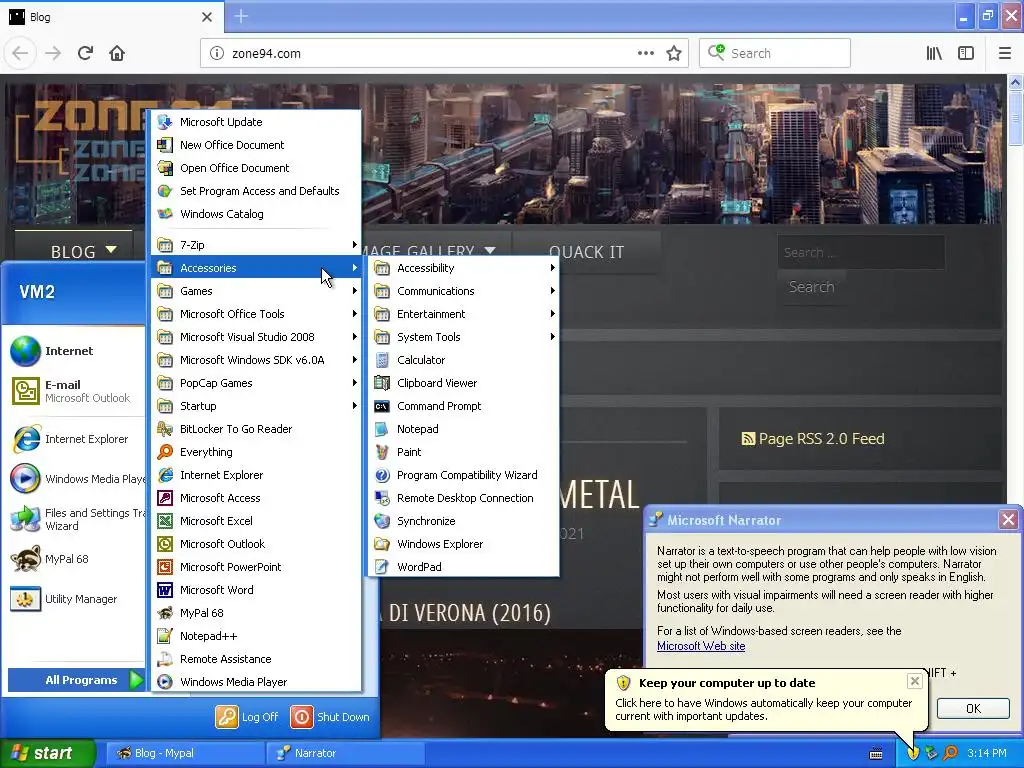Open Microsoft Windows SDK v6.0A folder

point(256,360)
